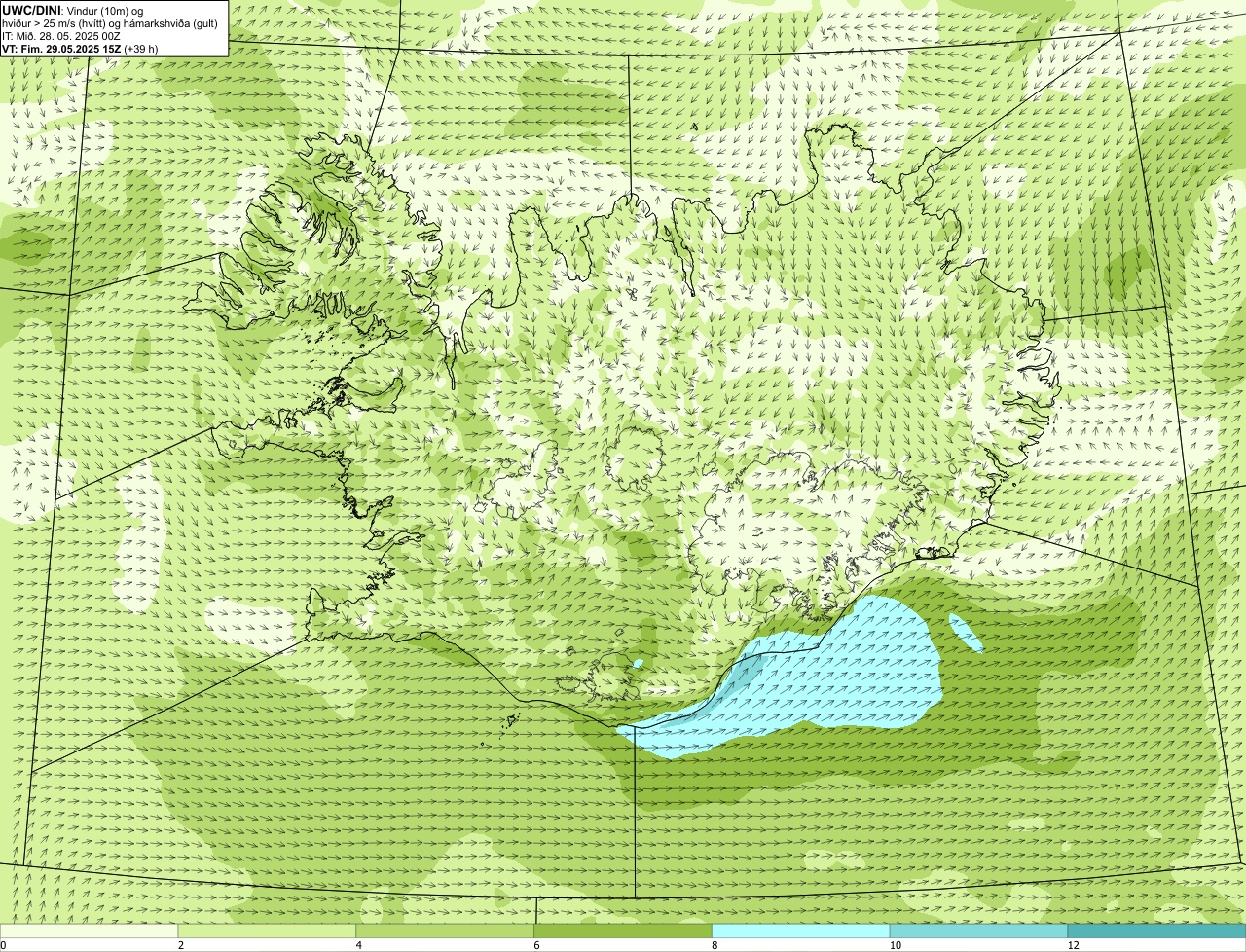The width and height of the screenshot is (1246, 952).
Task: Click the '12' label on the color scale
Action: [1073, 945]
